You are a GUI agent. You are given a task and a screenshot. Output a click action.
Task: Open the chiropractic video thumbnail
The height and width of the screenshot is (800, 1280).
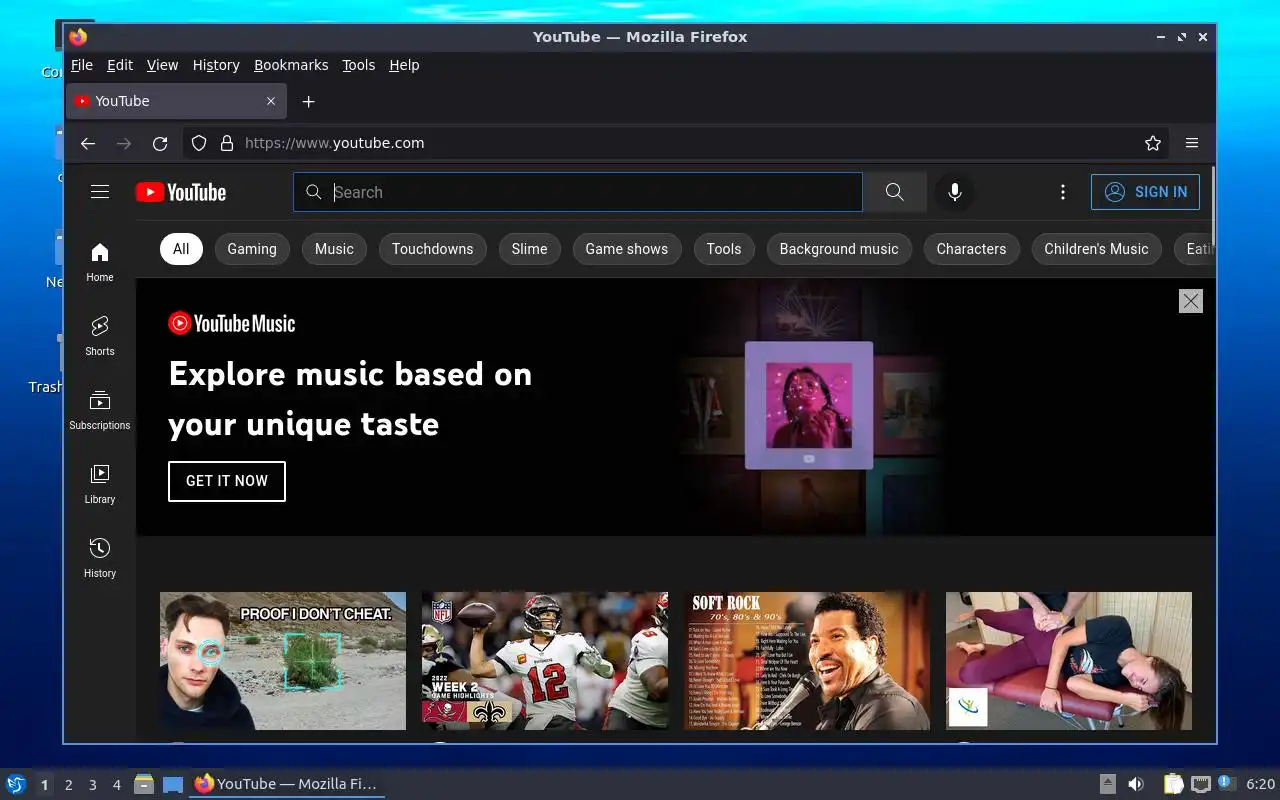(1069, 661)
